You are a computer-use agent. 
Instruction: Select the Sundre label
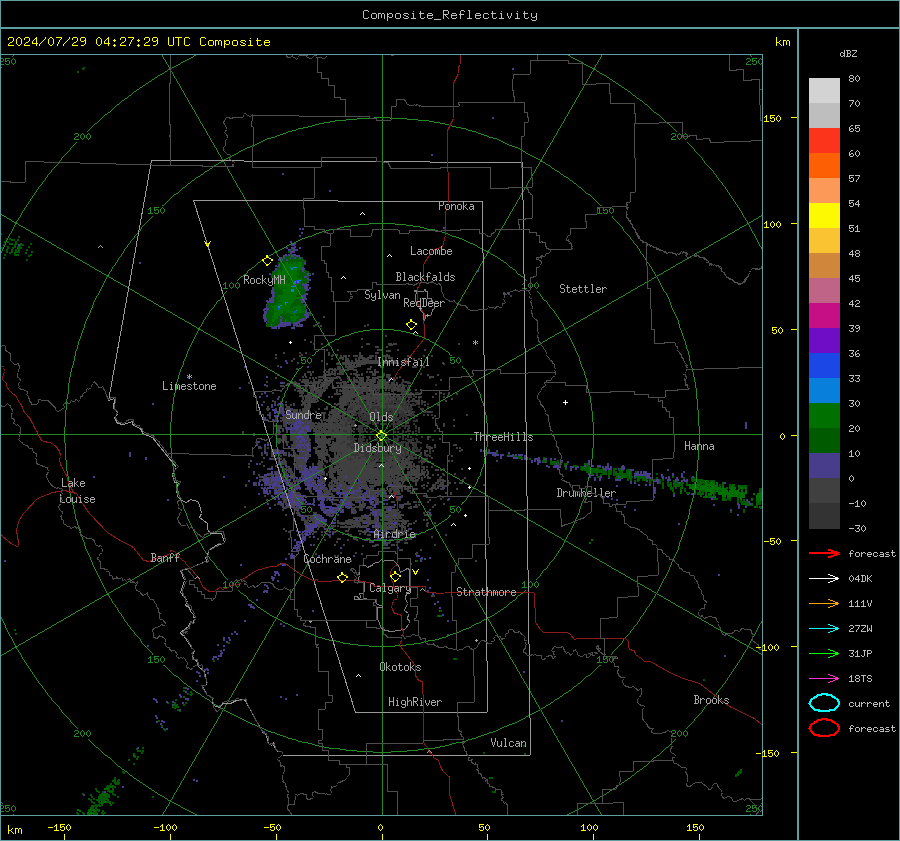click(304, 414)
